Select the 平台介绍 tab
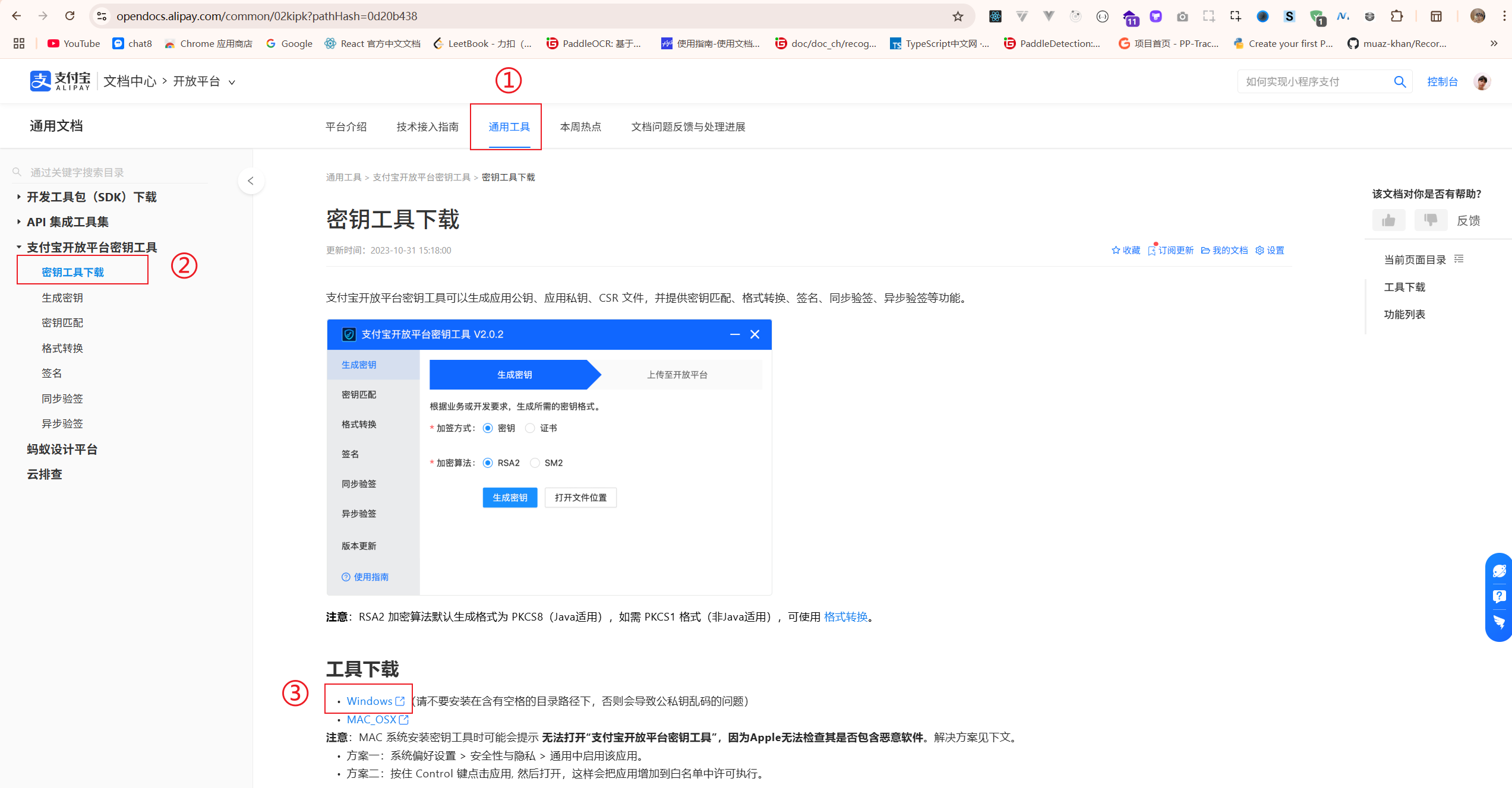1512x788 pixels. 346,126
